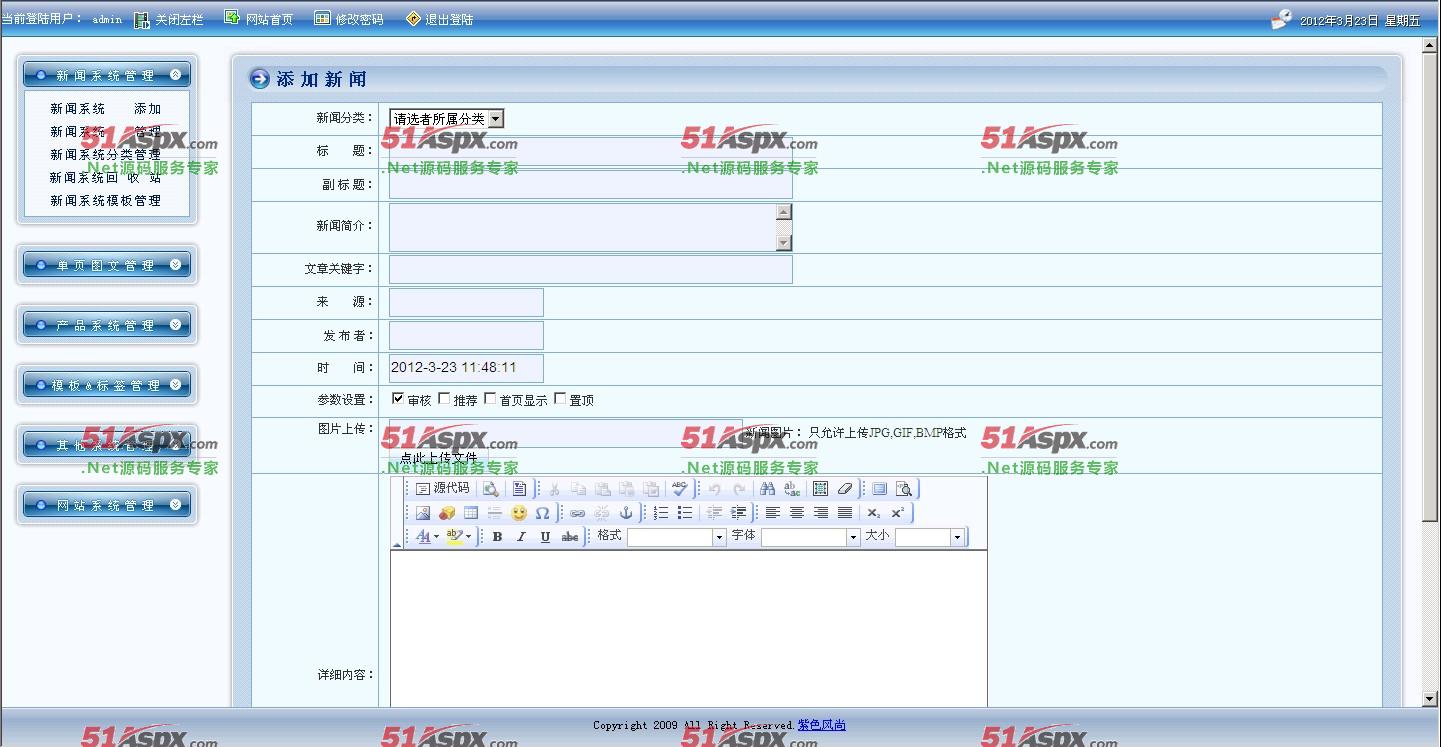Apply center text alignment
Screen dimensions: 1441x747
[797, 513]
